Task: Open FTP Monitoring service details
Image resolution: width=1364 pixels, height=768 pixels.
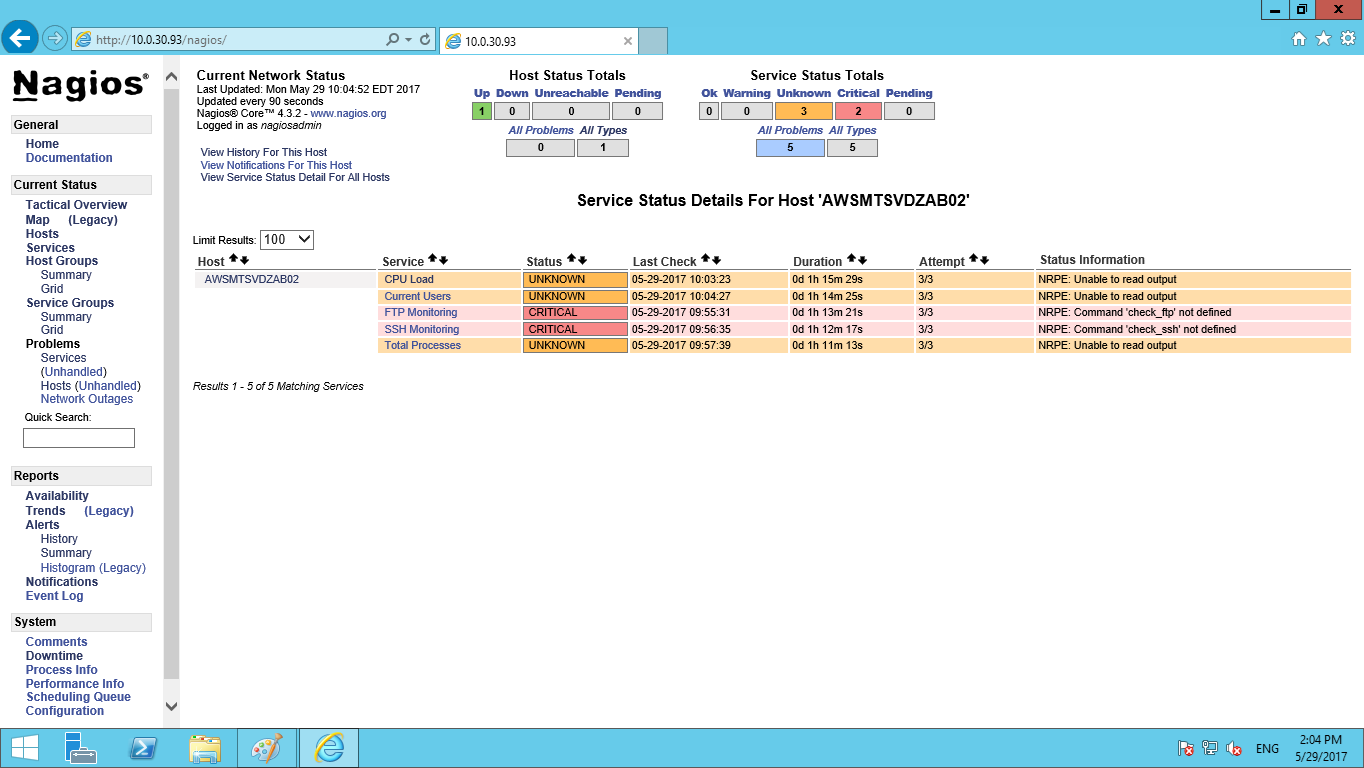Action: point(420,312)
